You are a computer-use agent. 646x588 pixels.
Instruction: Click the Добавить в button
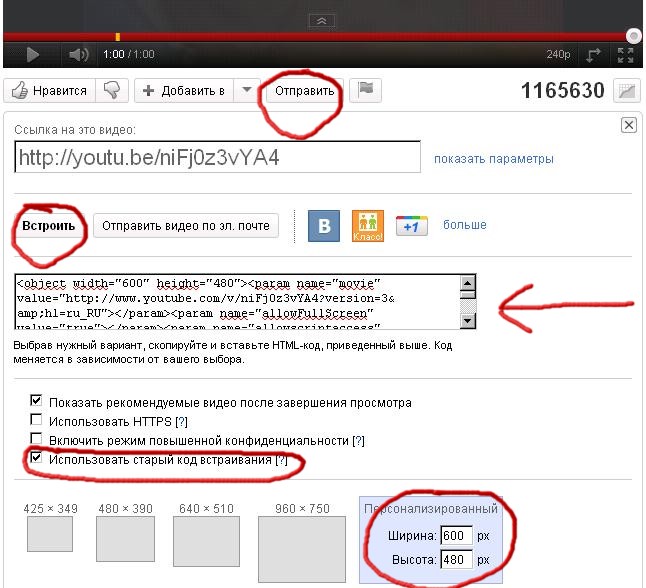point(184,90)
